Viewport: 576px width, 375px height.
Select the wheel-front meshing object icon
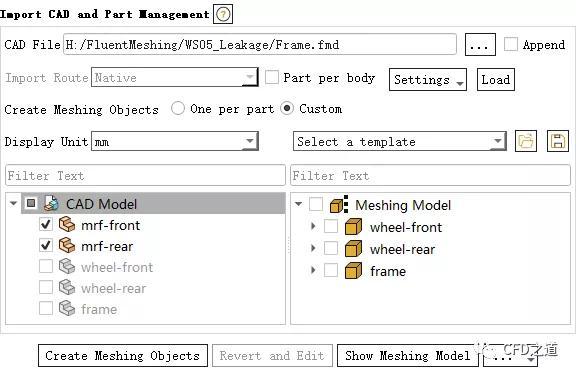[353, 227]
